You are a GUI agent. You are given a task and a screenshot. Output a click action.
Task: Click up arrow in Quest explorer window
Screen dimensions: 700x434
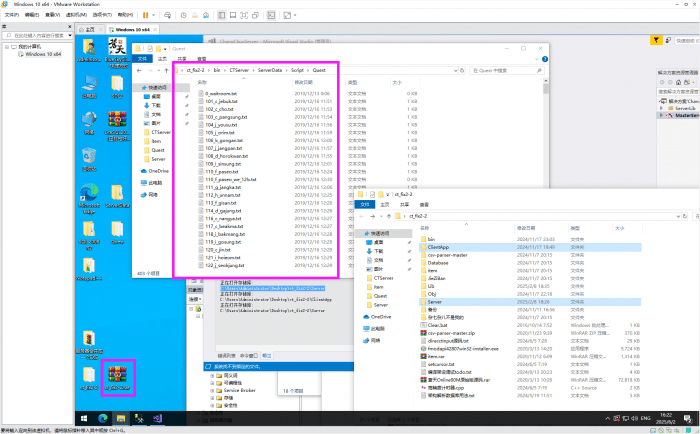(167, 71)
